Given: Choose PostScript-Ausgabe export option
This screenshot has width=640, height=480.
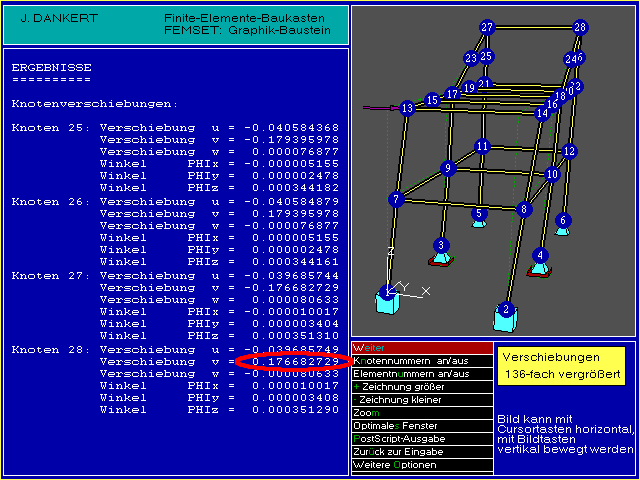Looking at the screenshot, I should click(423, 439).
